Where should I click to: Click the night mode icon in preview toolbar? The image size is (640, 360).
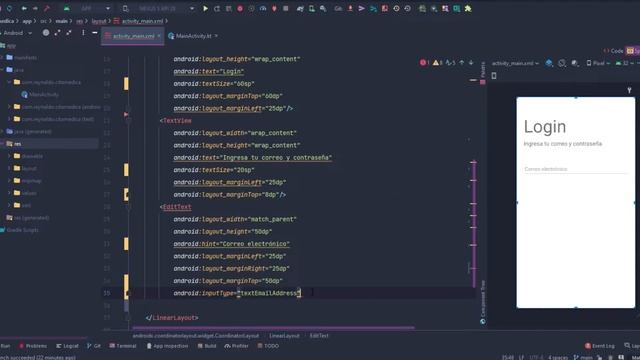click(x=575, y=63)
